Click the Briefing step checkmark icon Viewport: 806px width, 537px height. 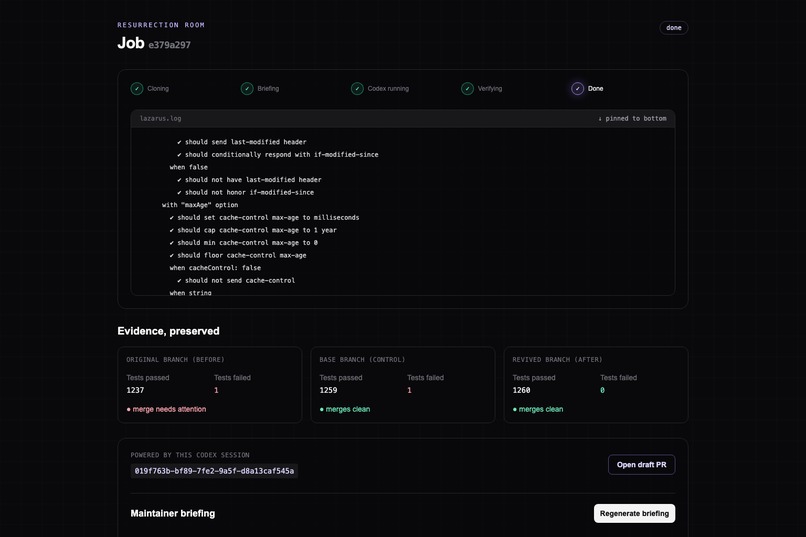pyautogui.click(x=247, y=88)
